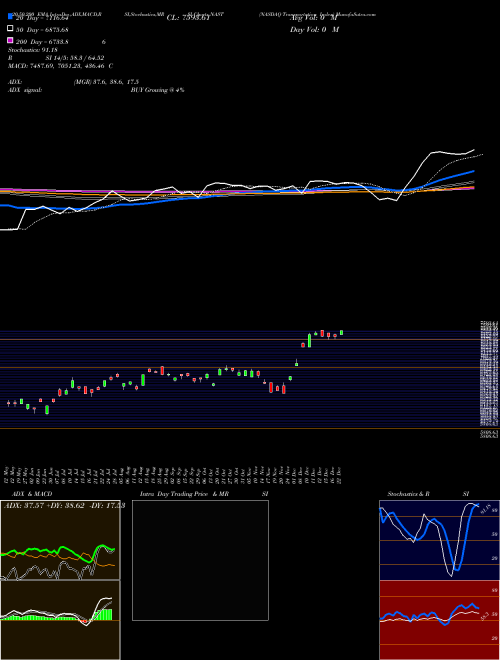Viewport: 500px width, 660px height.
Task: Click the blue 20 Day legend swatch
Action: 11,17
